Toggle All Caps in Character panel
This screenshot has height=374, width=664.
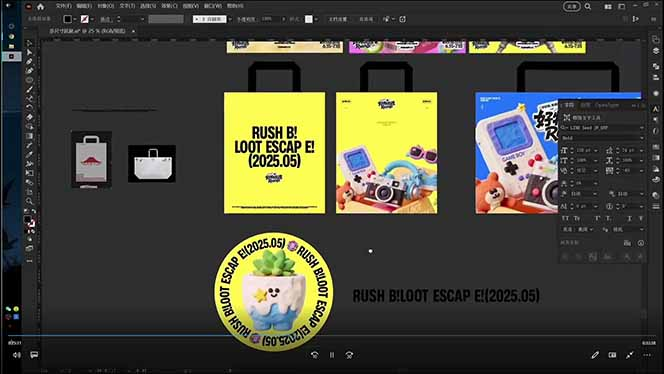coord(565,218)
